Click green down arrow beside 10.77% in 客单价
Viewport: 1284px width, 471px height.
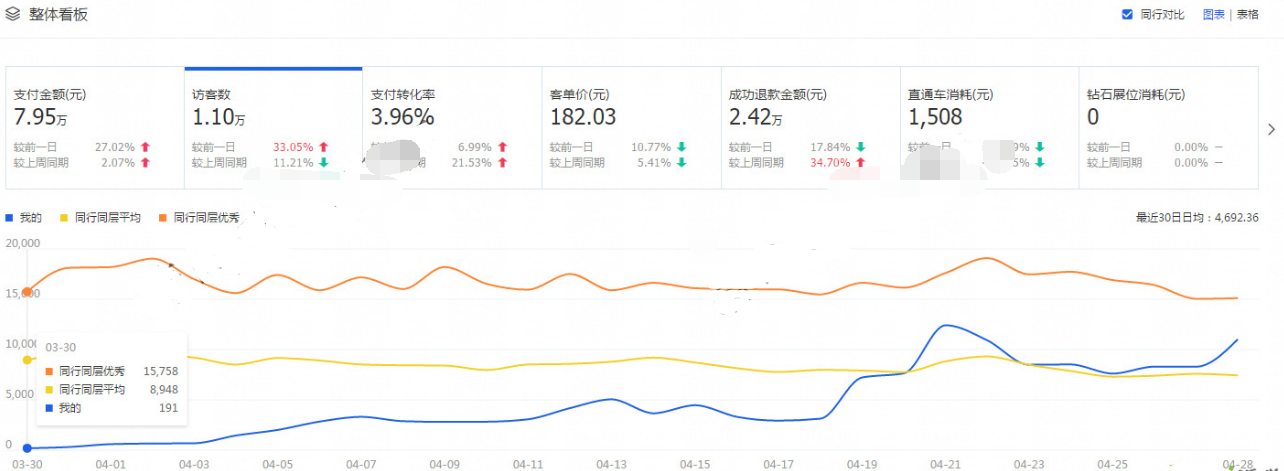point(681,147)
